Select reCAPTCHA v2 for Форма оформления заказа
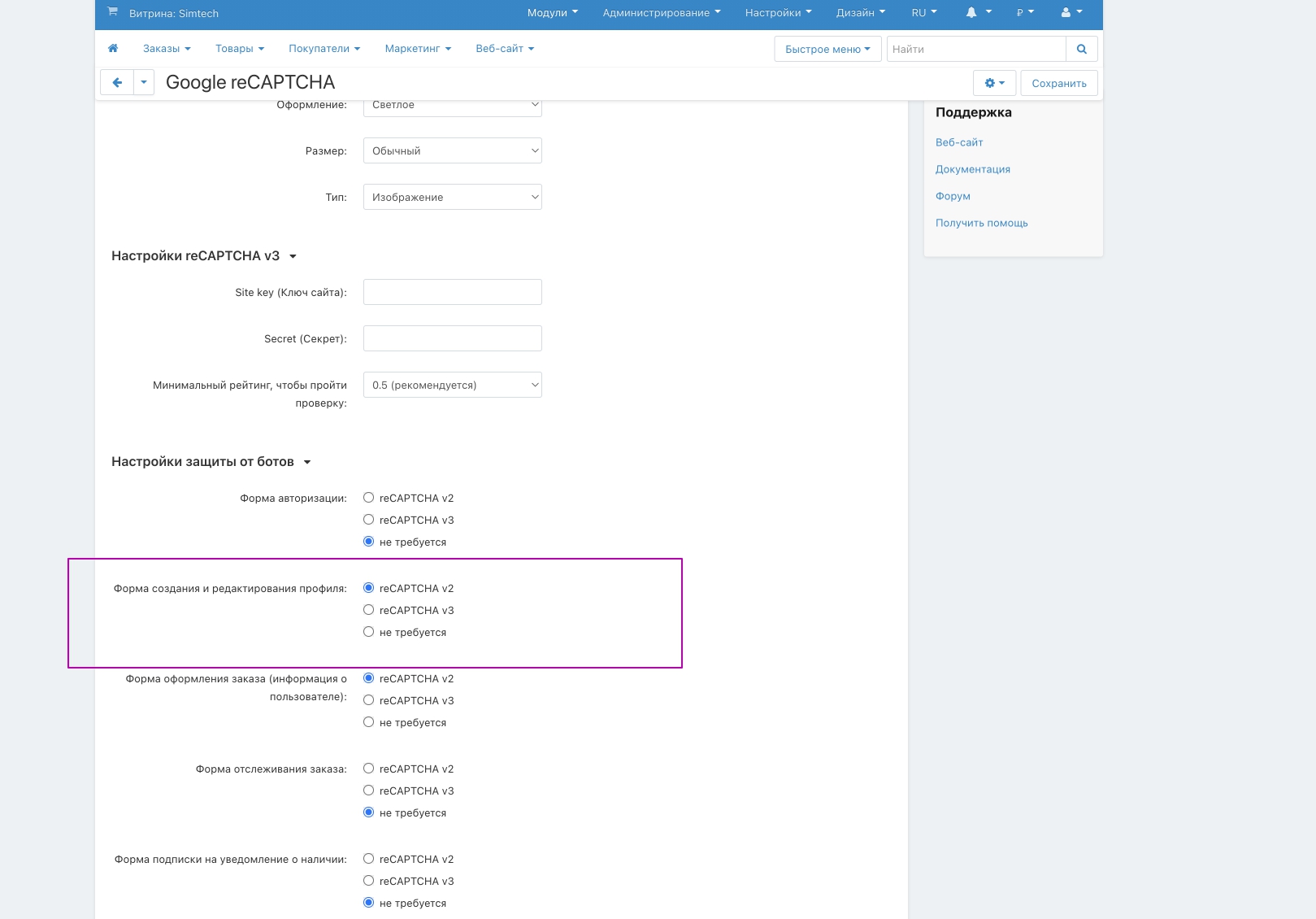This screenshot has width=1316, height=919. click(x=369, y=678)
